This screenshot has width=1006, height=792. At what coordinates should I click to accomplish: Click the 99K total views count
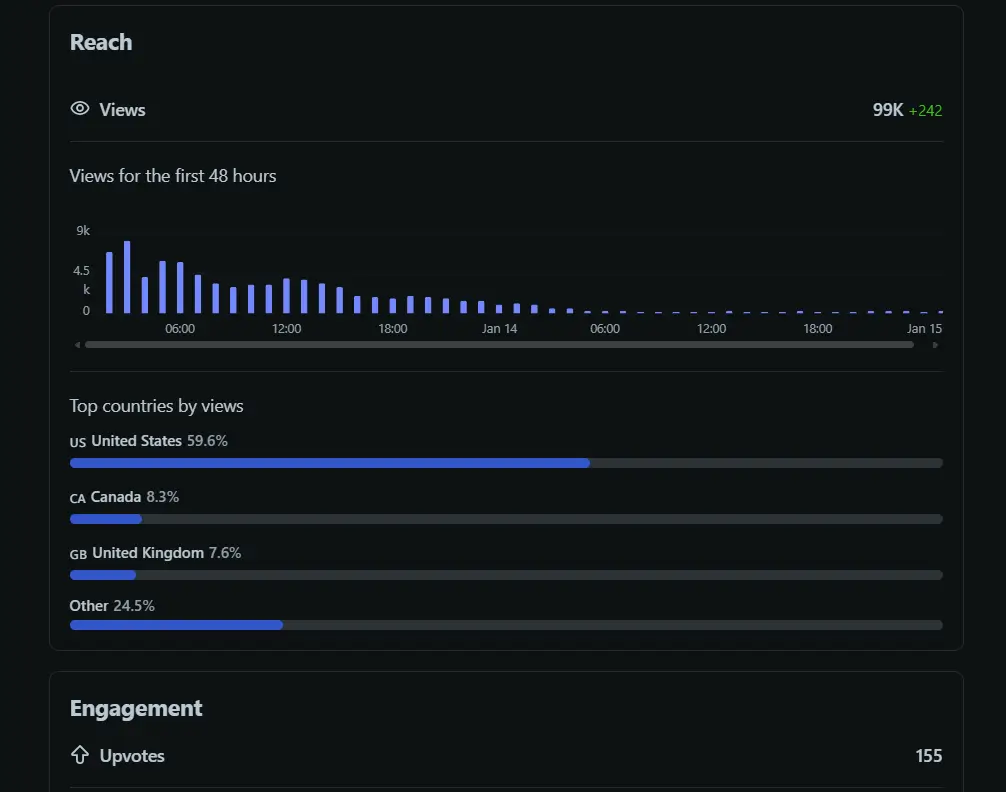tap(887, 110)
